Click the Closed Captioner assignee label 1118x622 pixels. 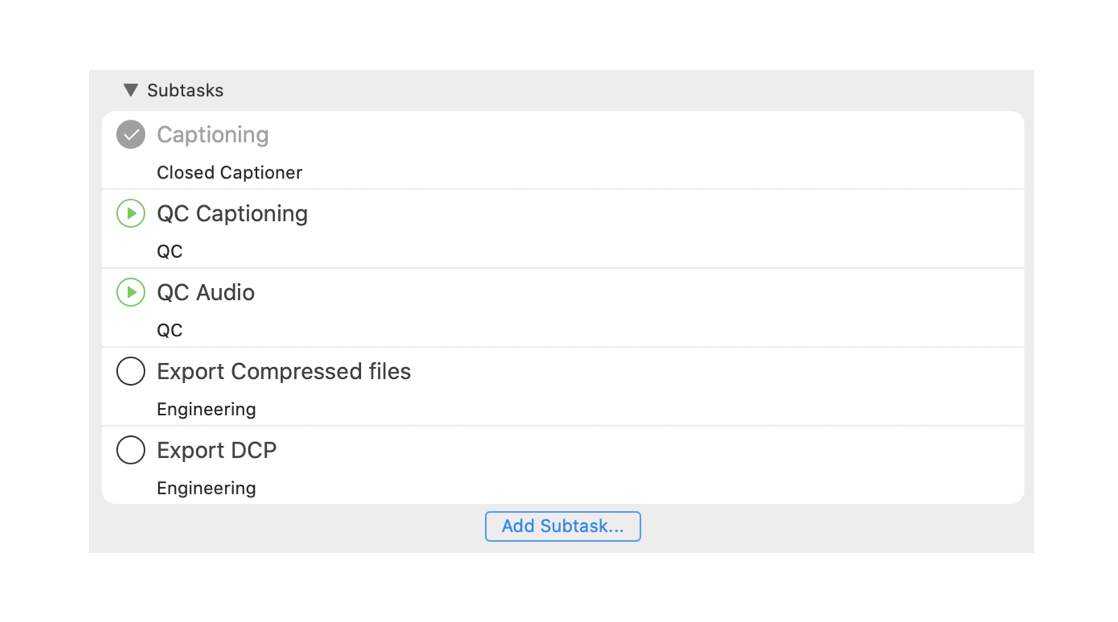(x=230, y=173)
